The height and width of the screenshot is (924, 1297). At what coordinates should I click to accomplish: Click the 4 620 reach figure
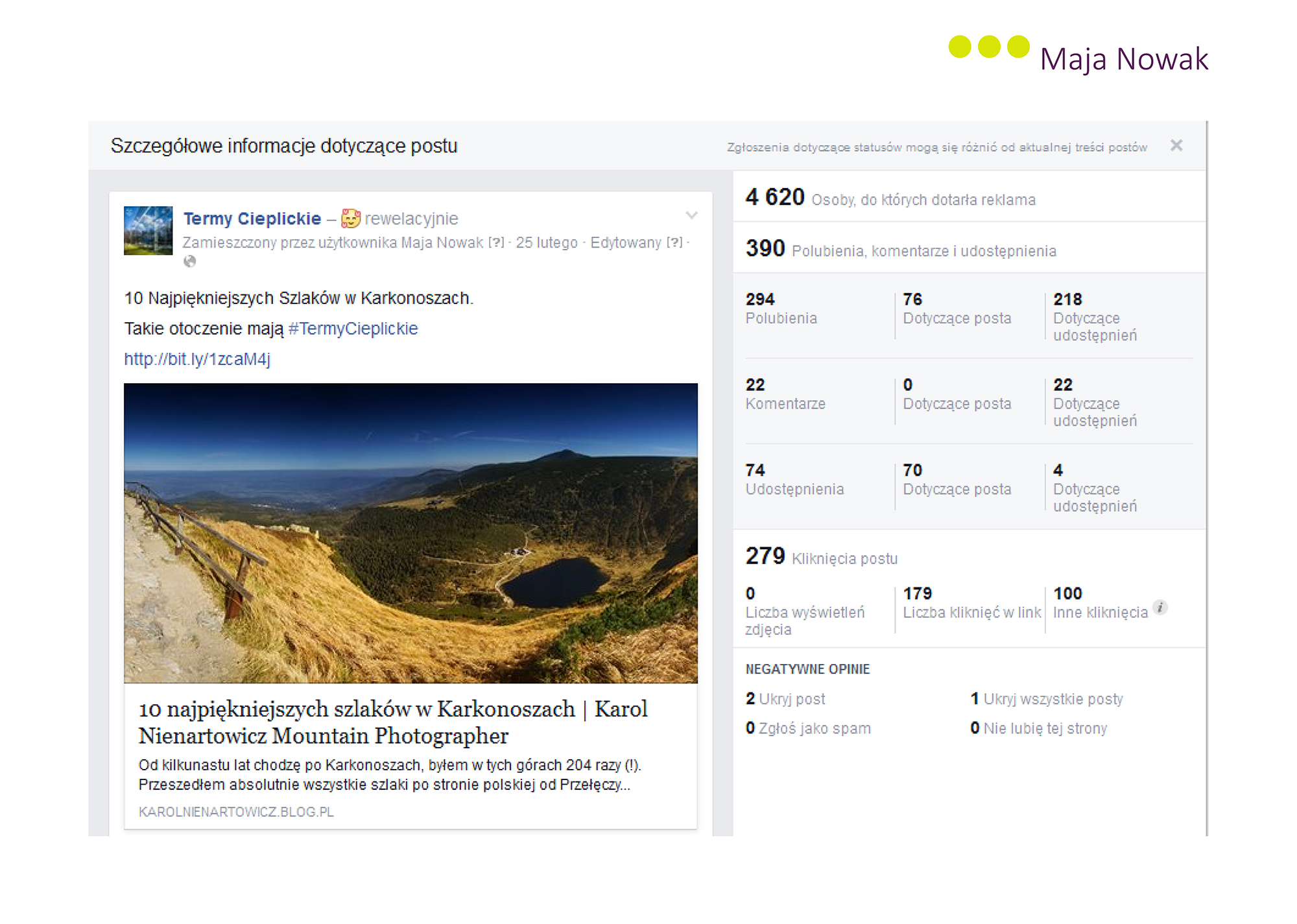tap(775, 197)
